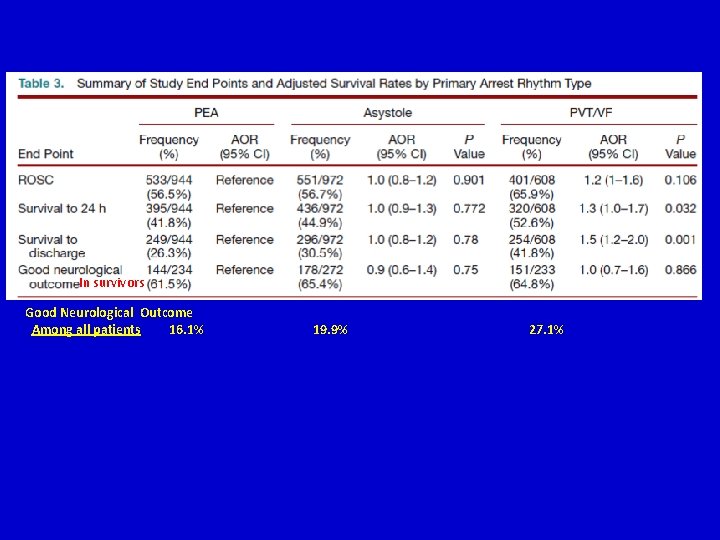Click the 'End Point' column header

45,153
